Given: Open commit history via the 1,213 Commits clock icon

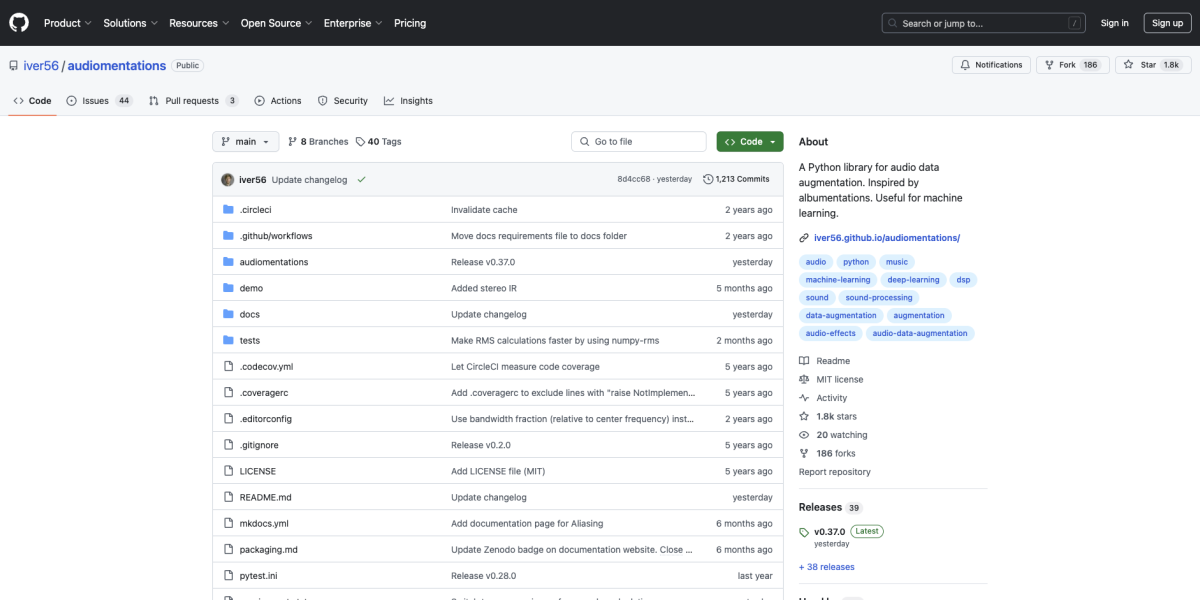Looking at the screenshot, I should 708,180.
